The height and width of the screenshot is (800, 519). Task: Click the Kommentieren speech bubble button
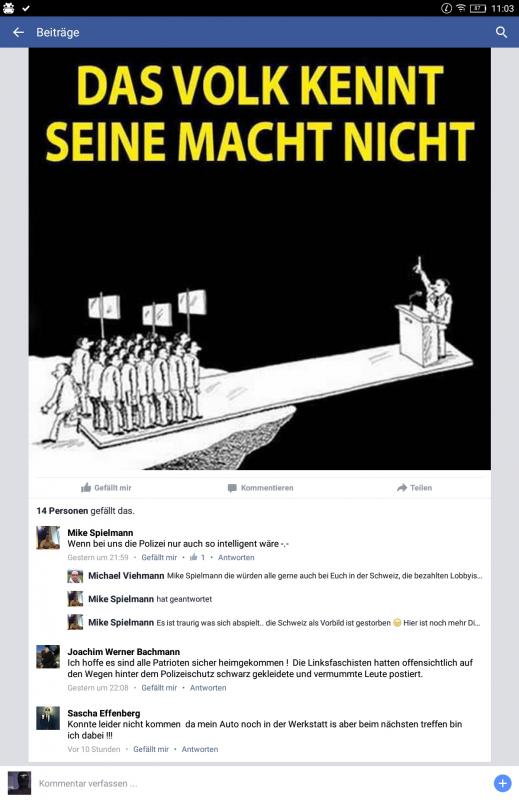click(260, 488)
